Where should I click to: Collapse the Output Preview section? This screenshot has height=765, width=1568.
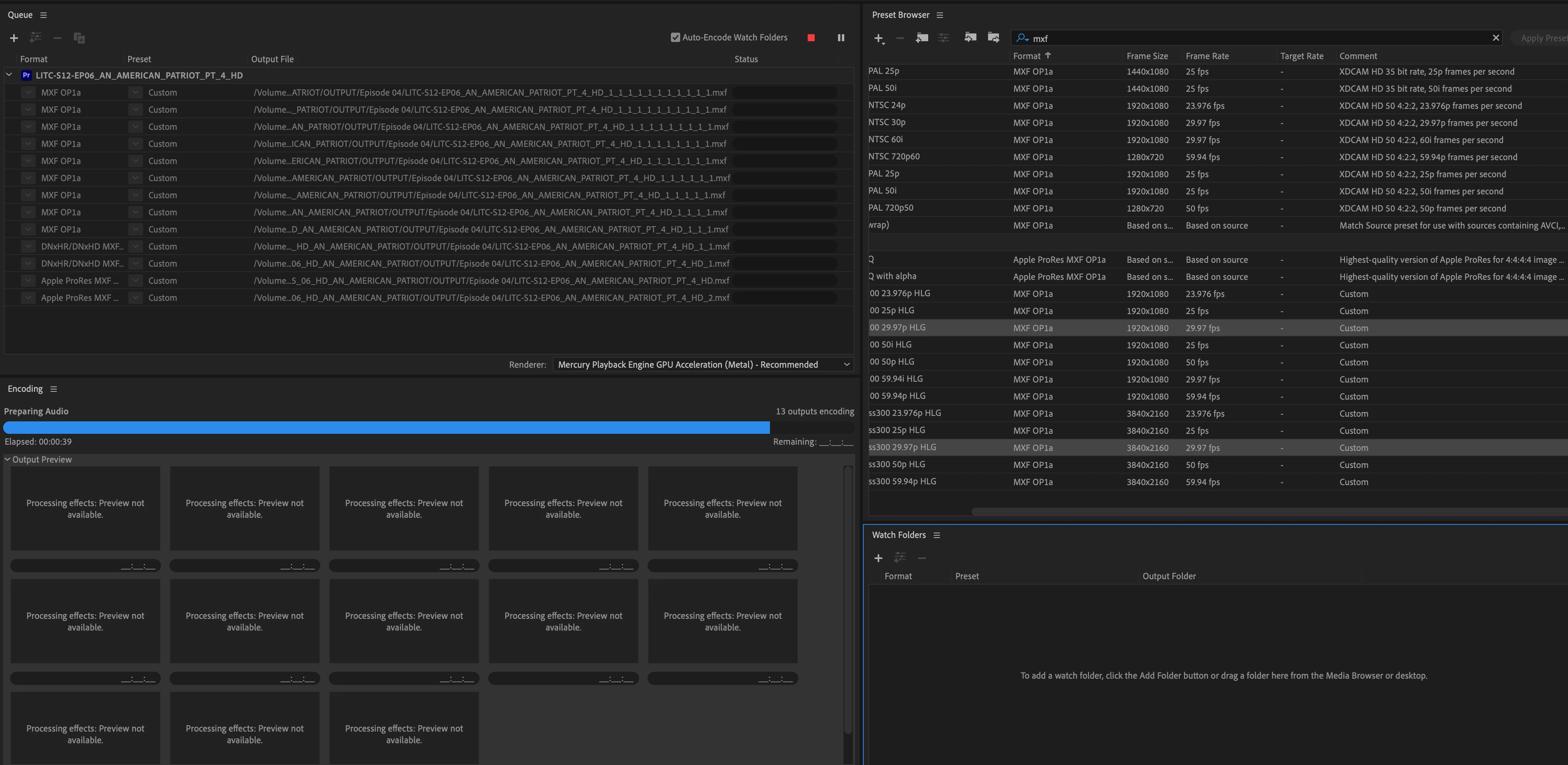click(7, 459)
